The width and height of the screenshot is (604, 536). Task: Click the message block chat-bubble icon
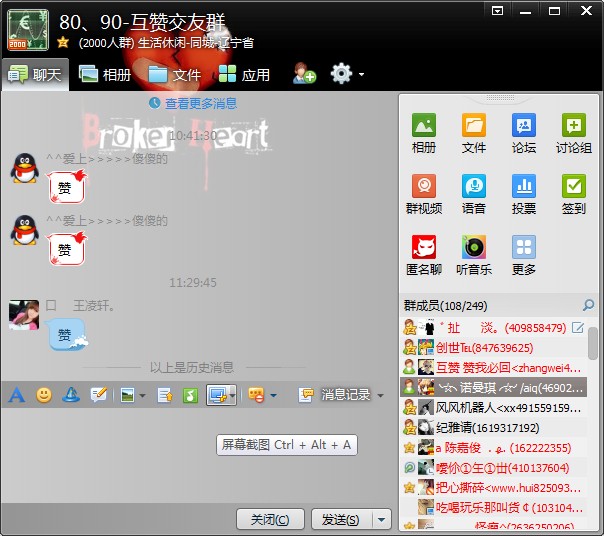coord(257,395)
